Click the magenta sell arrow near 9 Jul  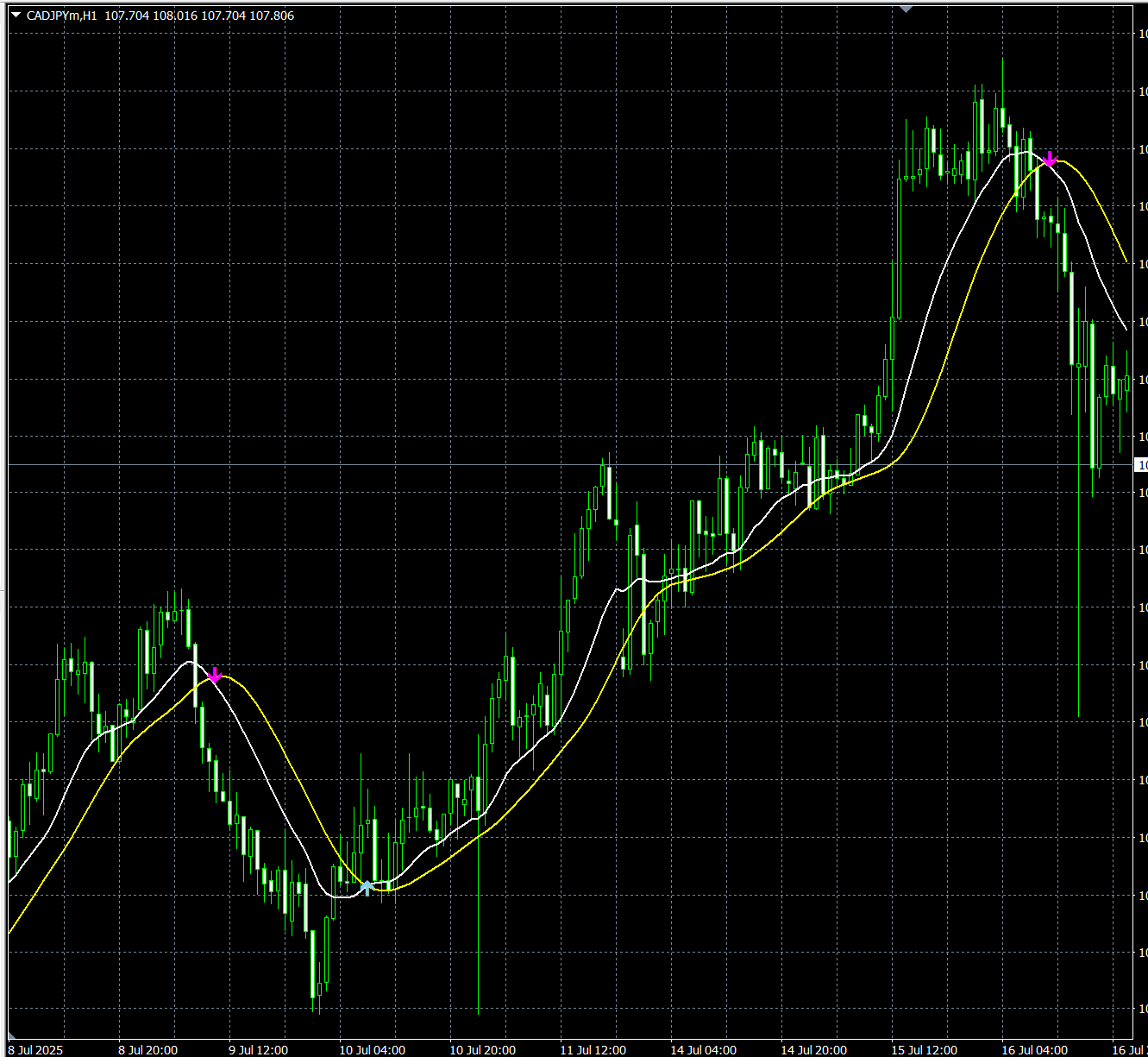click(216, 675)
